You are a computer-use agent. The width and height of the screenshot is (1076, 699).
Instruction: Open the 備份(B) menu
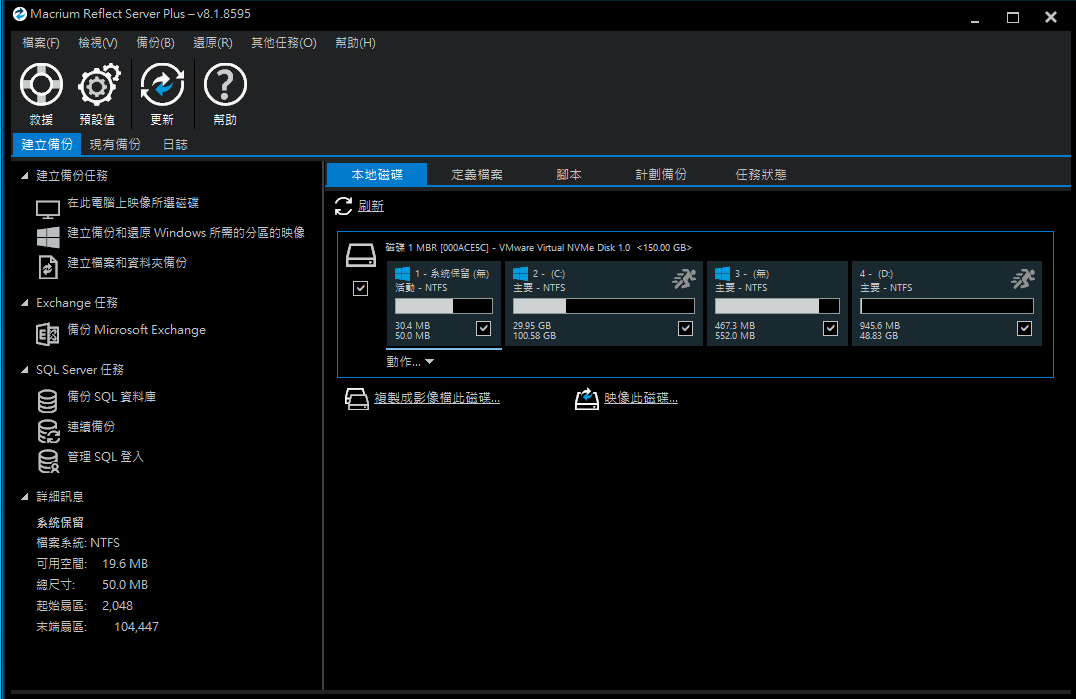(x=155, y=43)
